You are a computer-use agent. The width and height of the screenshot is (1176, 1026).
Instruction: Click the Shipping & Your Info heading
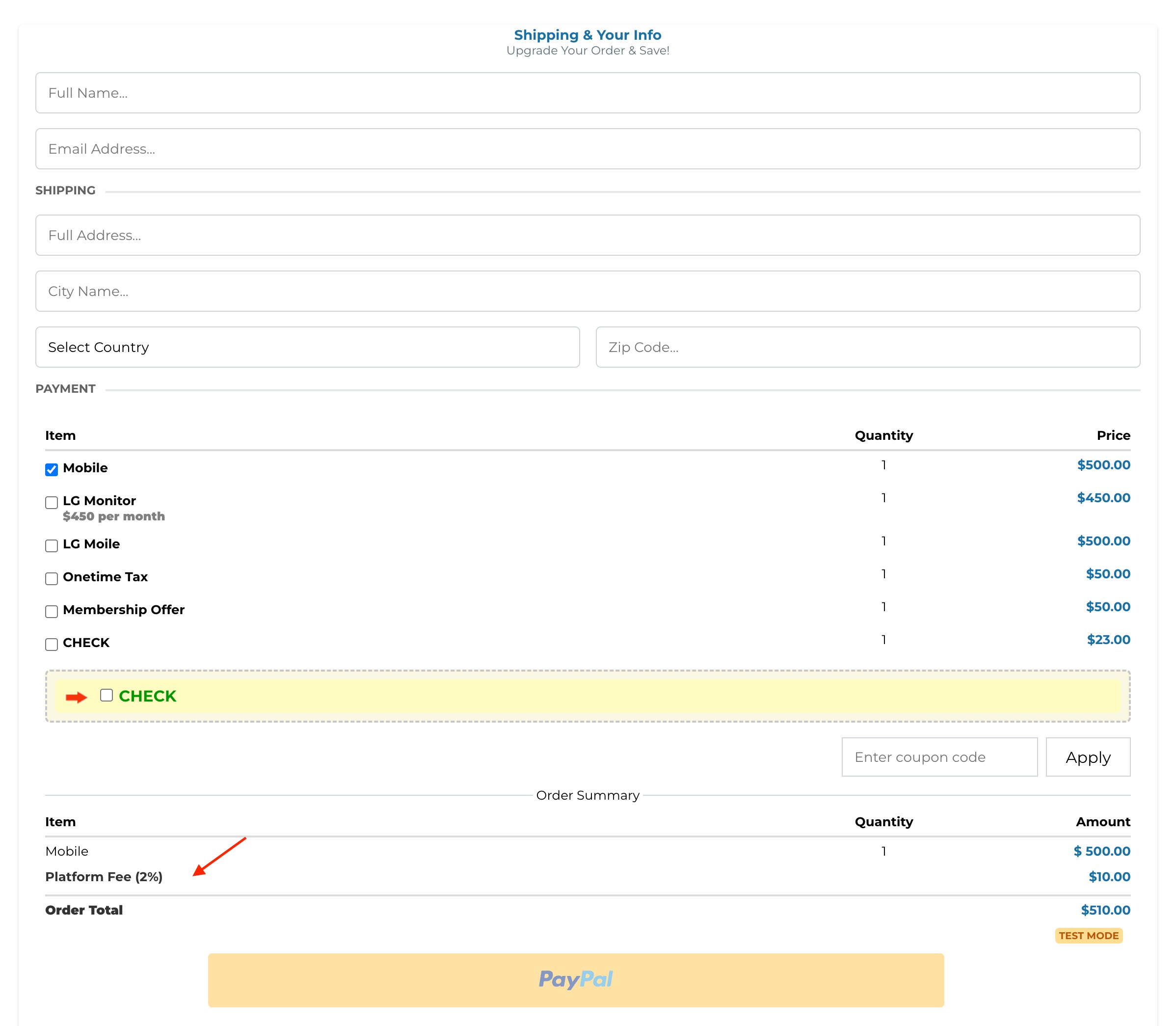(588, 35)
